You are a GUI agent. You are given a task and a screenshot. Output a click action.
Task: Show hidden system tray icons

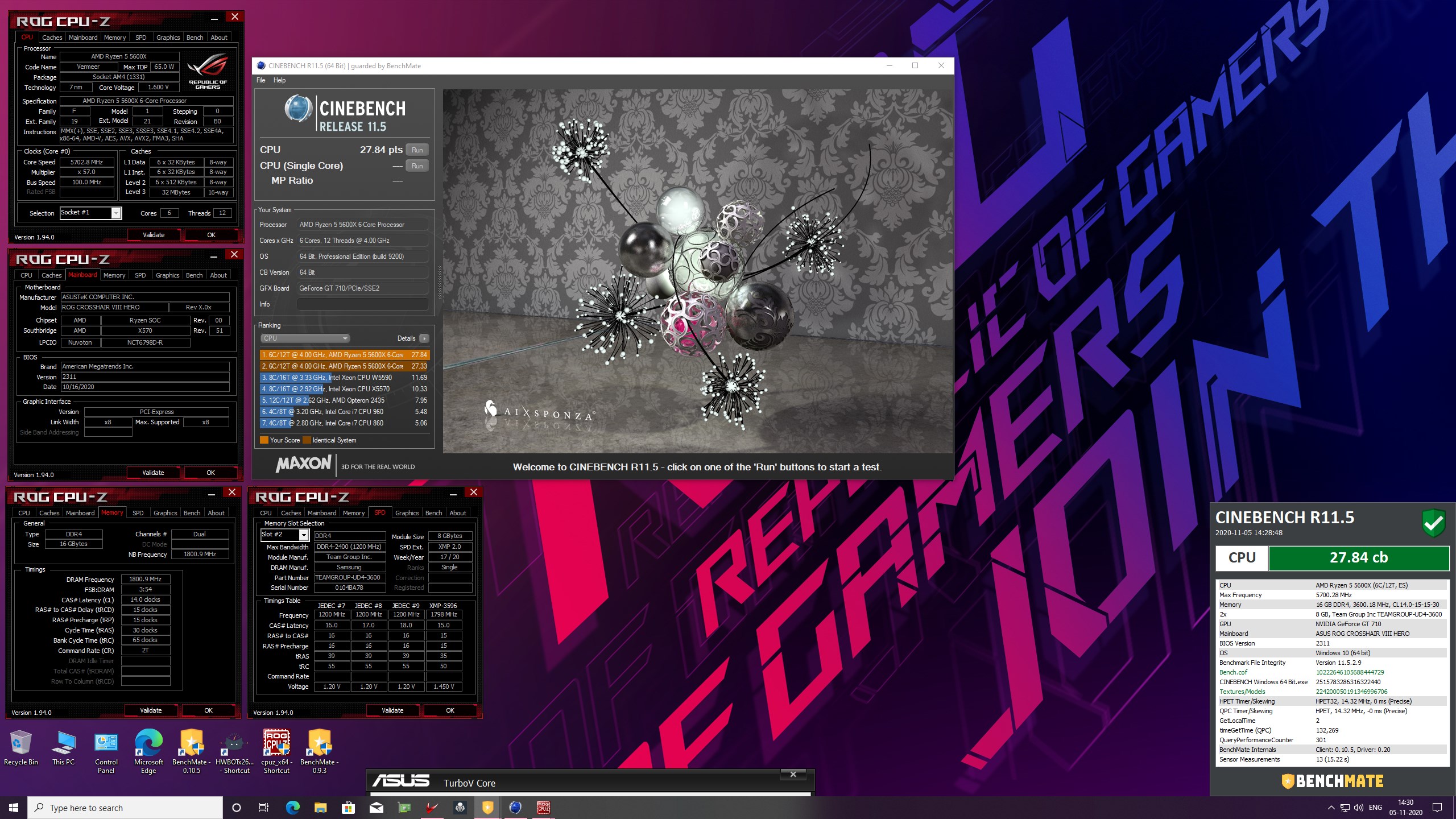(x=1331, y=808)
